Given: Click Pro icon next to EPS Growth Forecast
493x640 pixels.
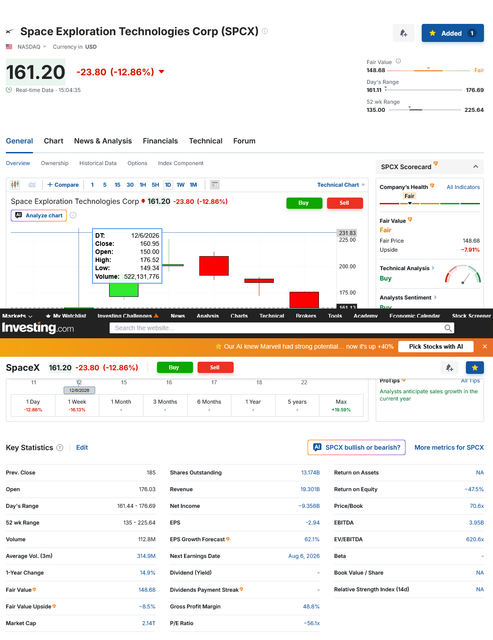Looking at the screenshot, I should (228, 539).
